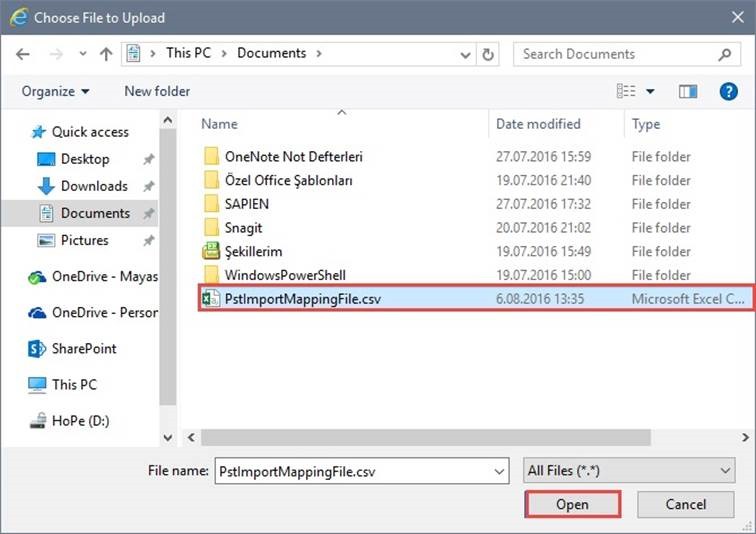Screen dimensions: 756x534
Task: Click the horizontal scrollbar thumb
Action: point(426,438)
